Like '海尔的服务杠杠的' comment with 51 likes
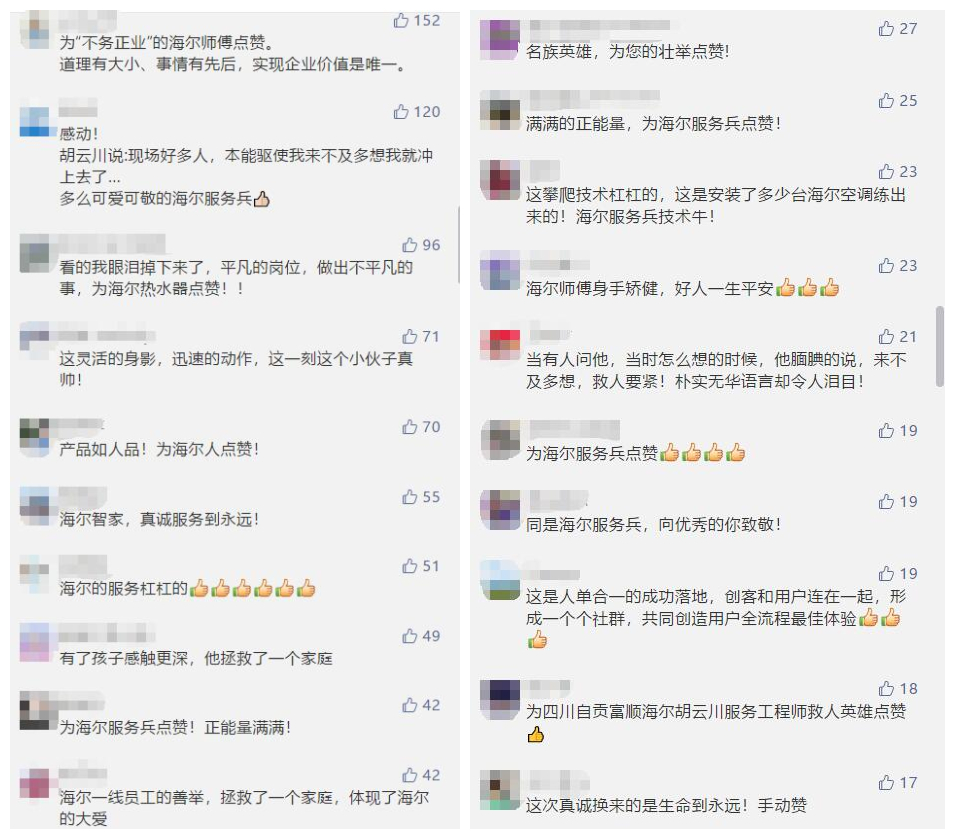This screenshot has width=955, height=839. (x=409, y=566)
